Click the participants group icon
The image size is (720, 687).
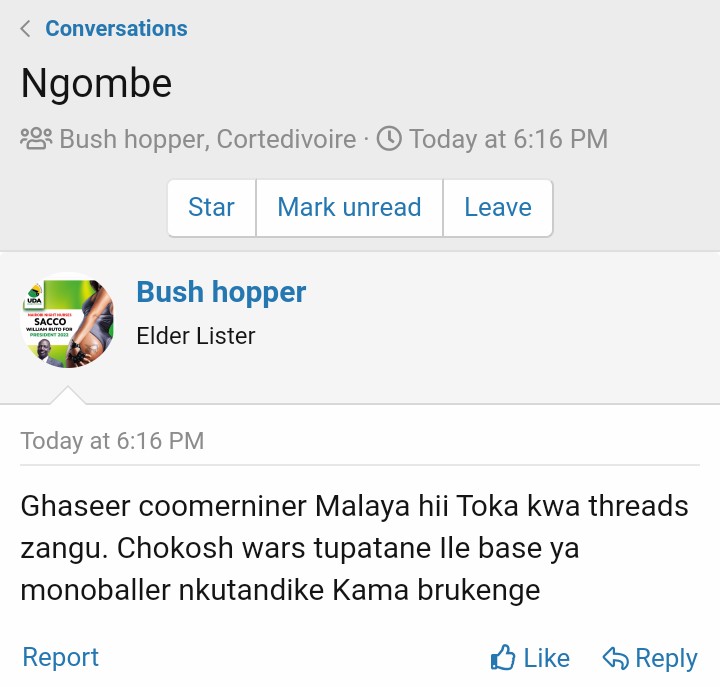click(36, 139)
